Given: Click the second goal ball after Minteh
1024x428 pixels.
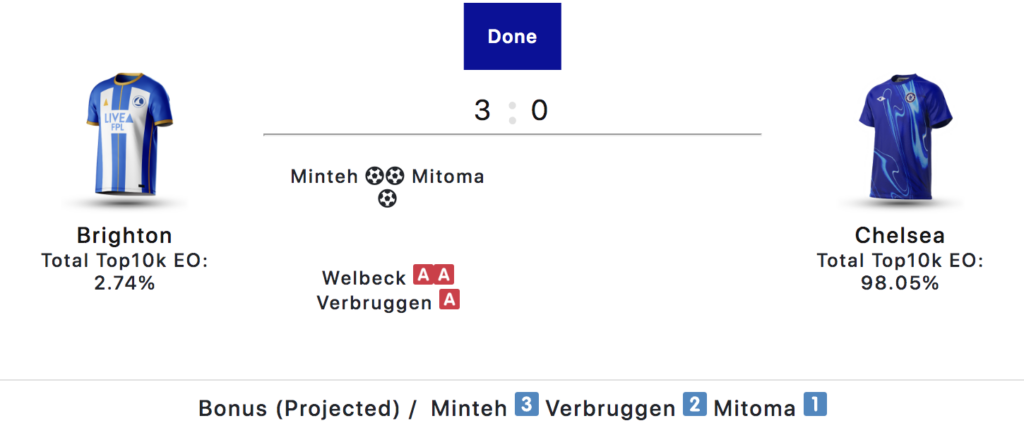Looking at the screenshot, I should pos(396,177).
